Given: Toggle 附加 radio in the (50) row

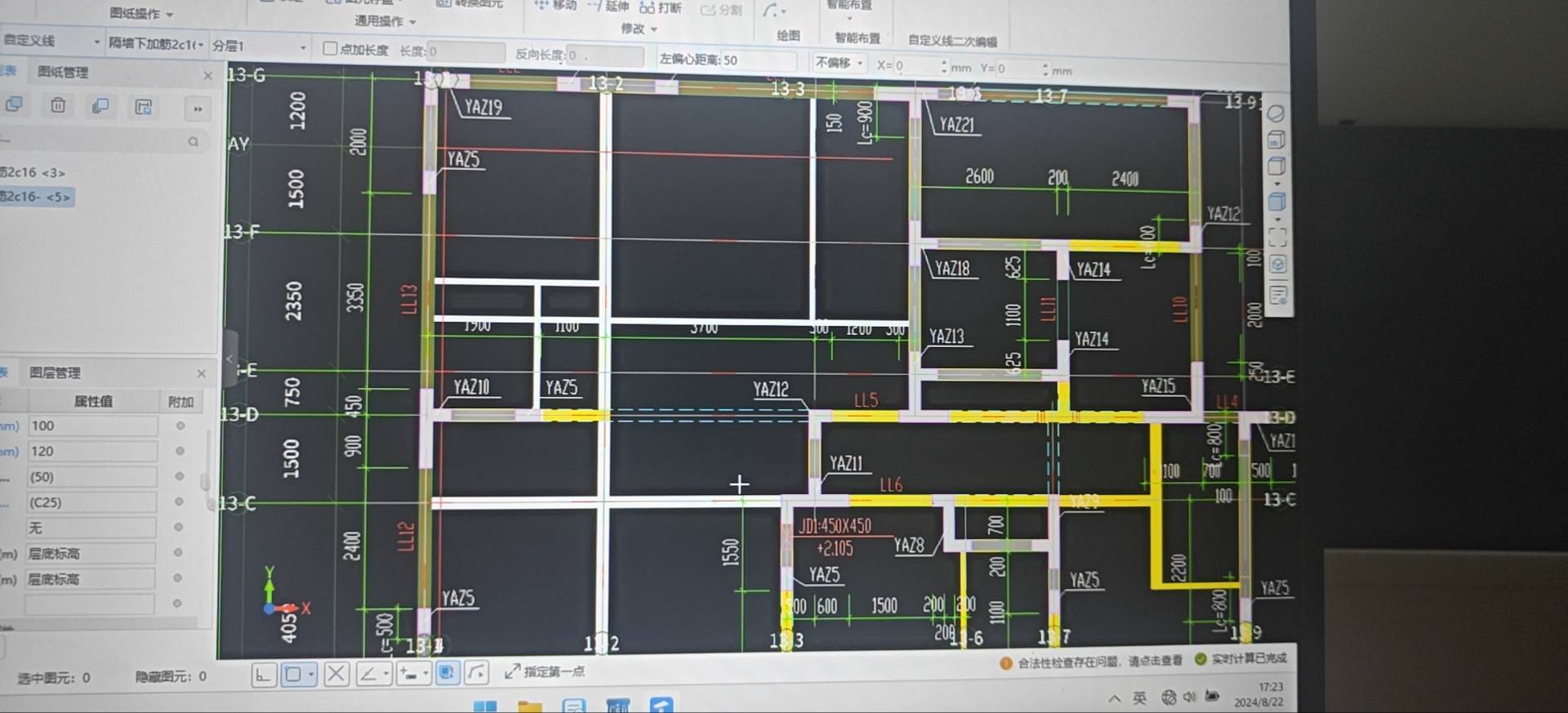Looking at the screenshot, I should pos(180,476).
